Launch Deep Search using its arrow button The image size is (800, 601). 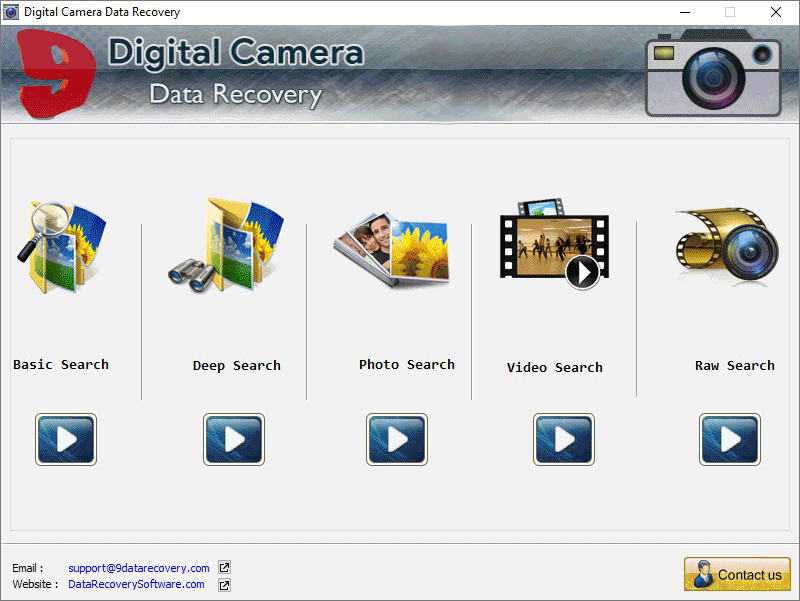point(234,439)
